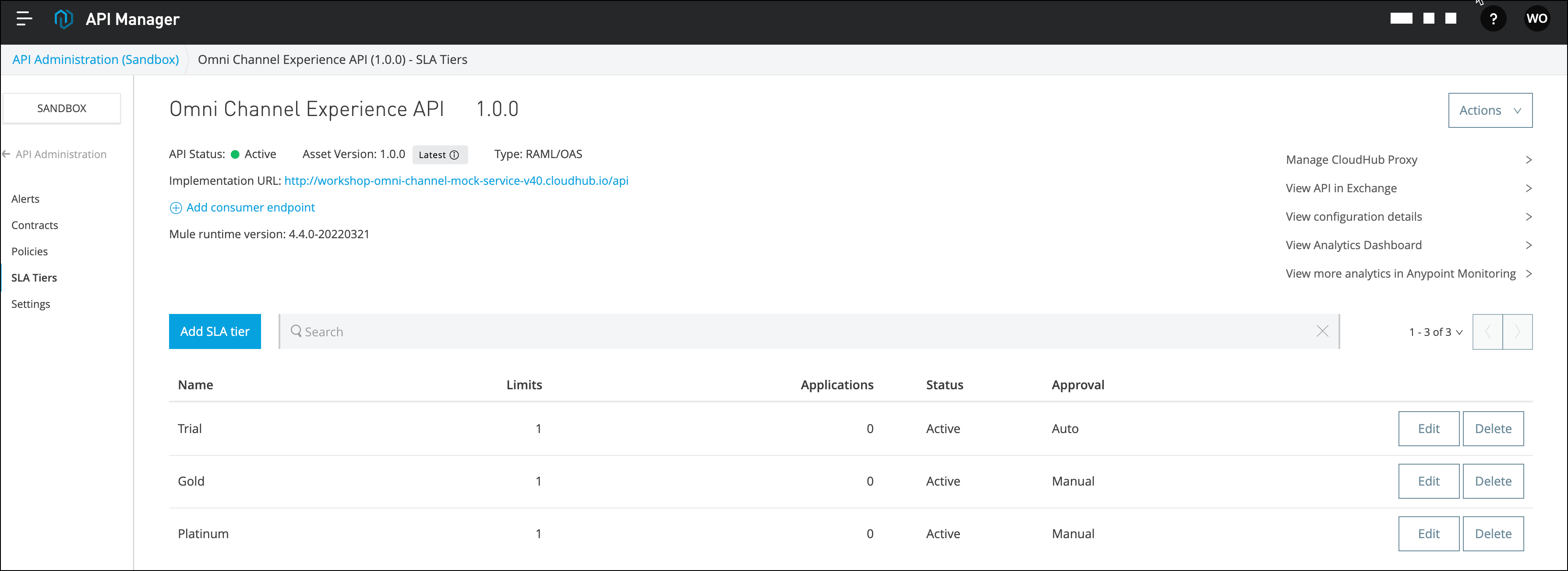The height and width of the screenshot is (571, 1568).
Task: Select SLA Tiers in the sidebar
Action: tap(34, 278)
